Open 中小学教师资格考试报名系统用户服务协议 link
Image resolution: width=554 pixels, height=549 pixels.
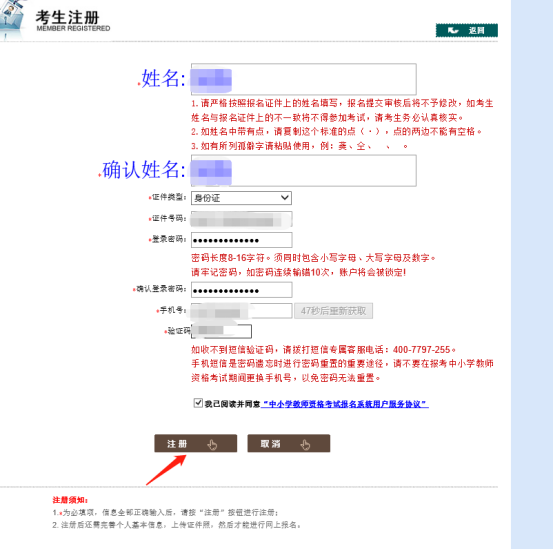[x=345, y=404]
